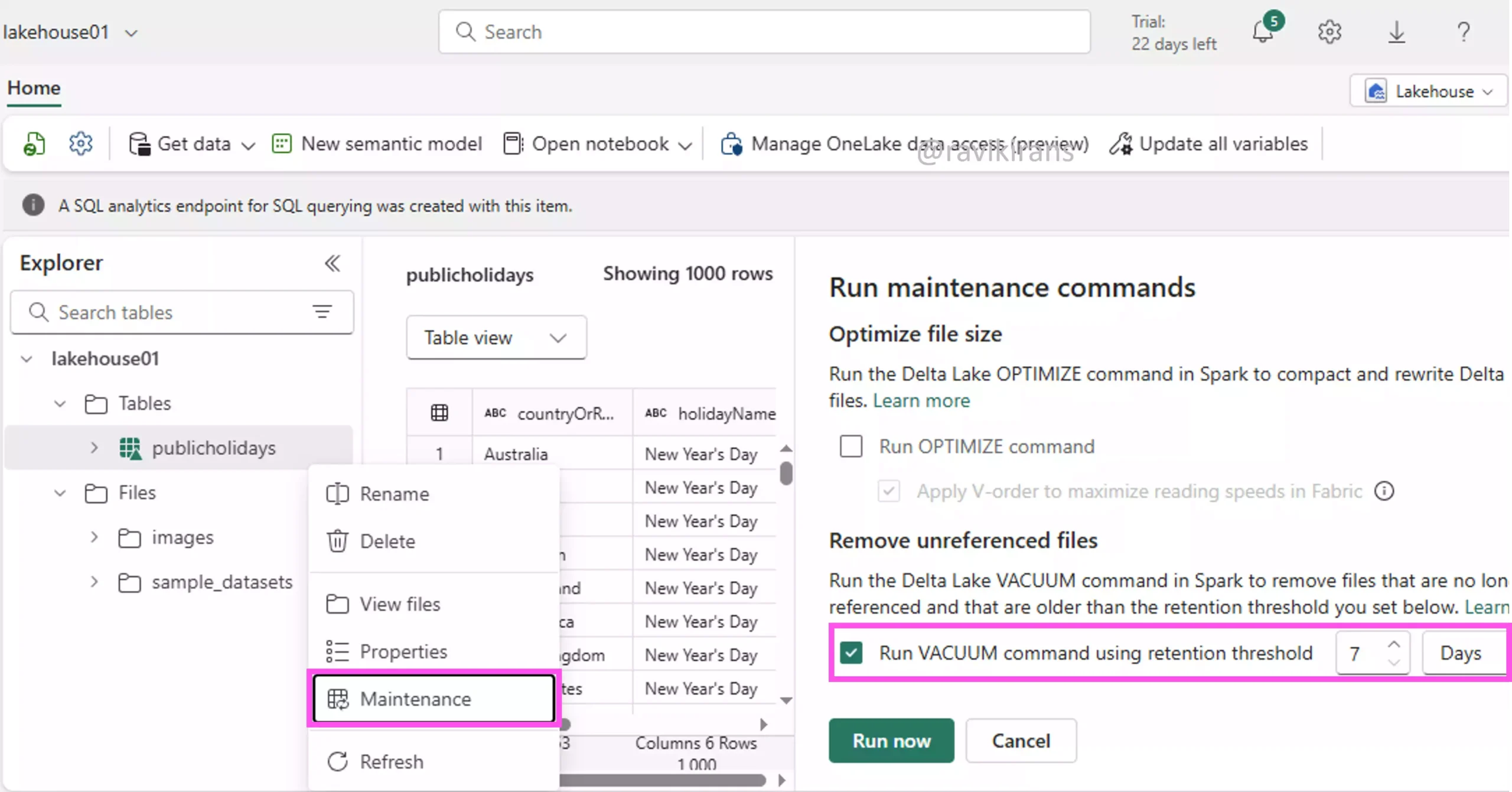The image size is (1512, 792).
Task: Expand the sample_datasets folder chevron
Action: (94, 582)
